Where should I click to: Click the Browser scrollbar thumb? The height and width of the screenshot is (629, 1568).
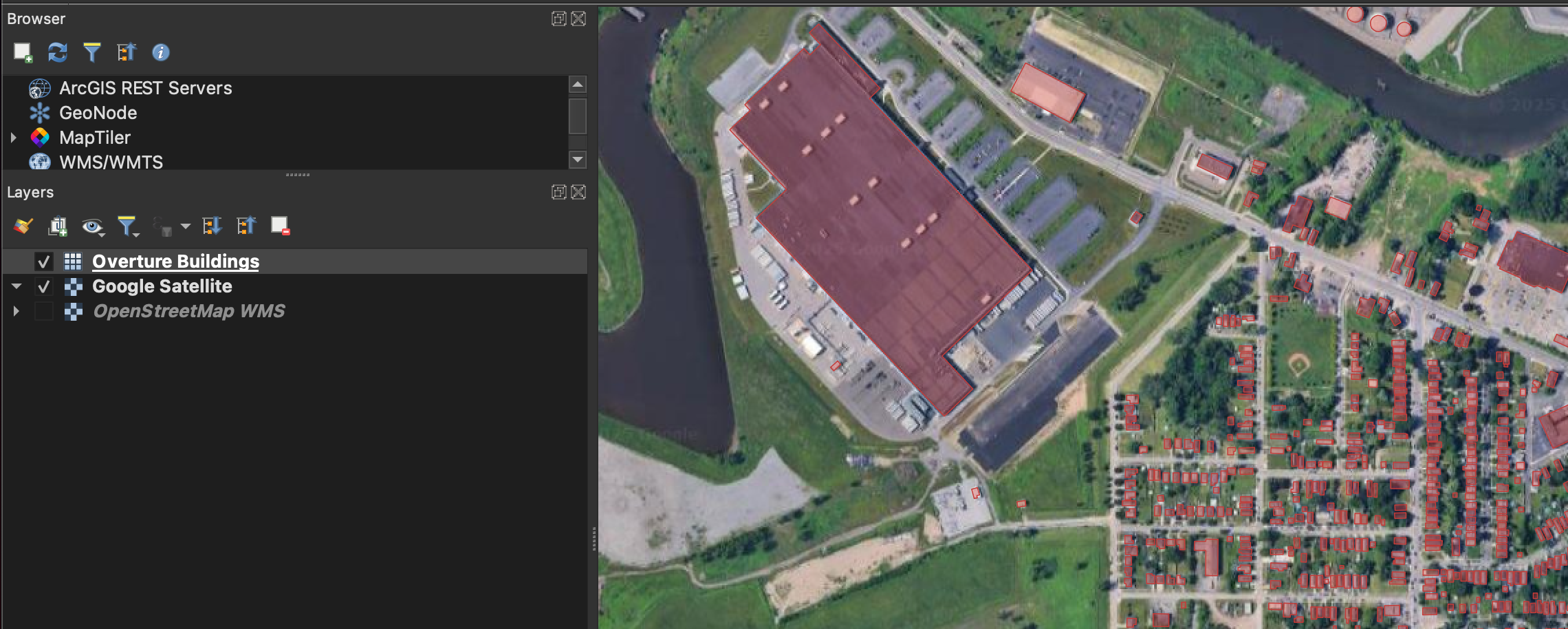coord(578,116)
